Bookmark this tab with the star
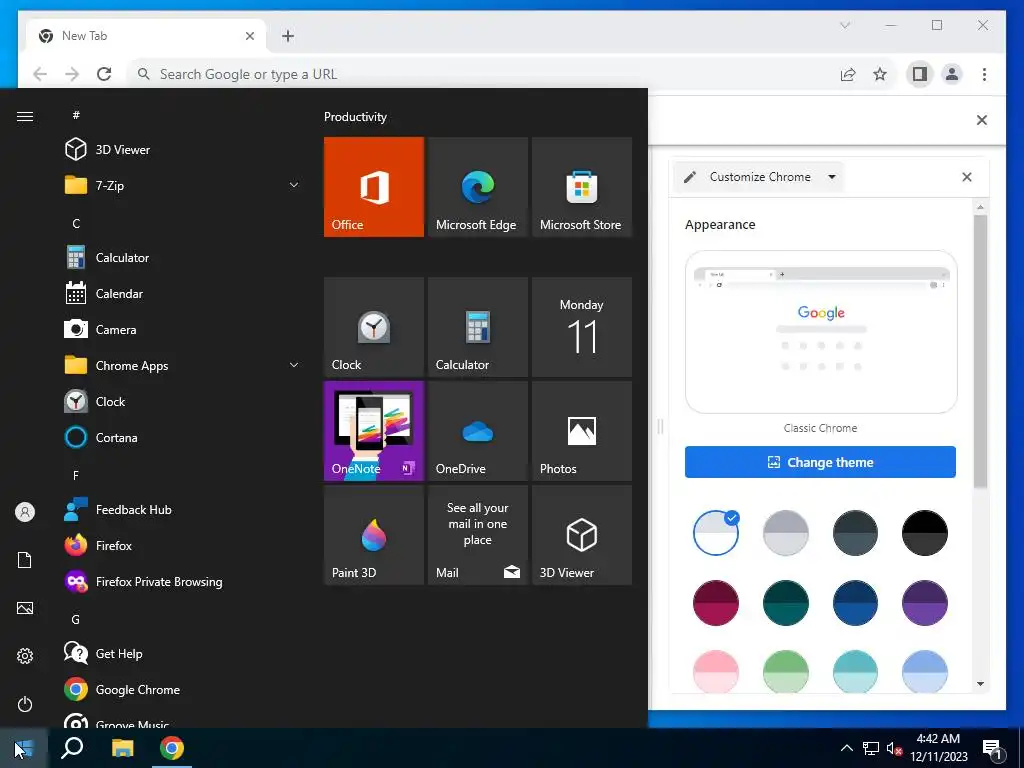 pos(880,74)
